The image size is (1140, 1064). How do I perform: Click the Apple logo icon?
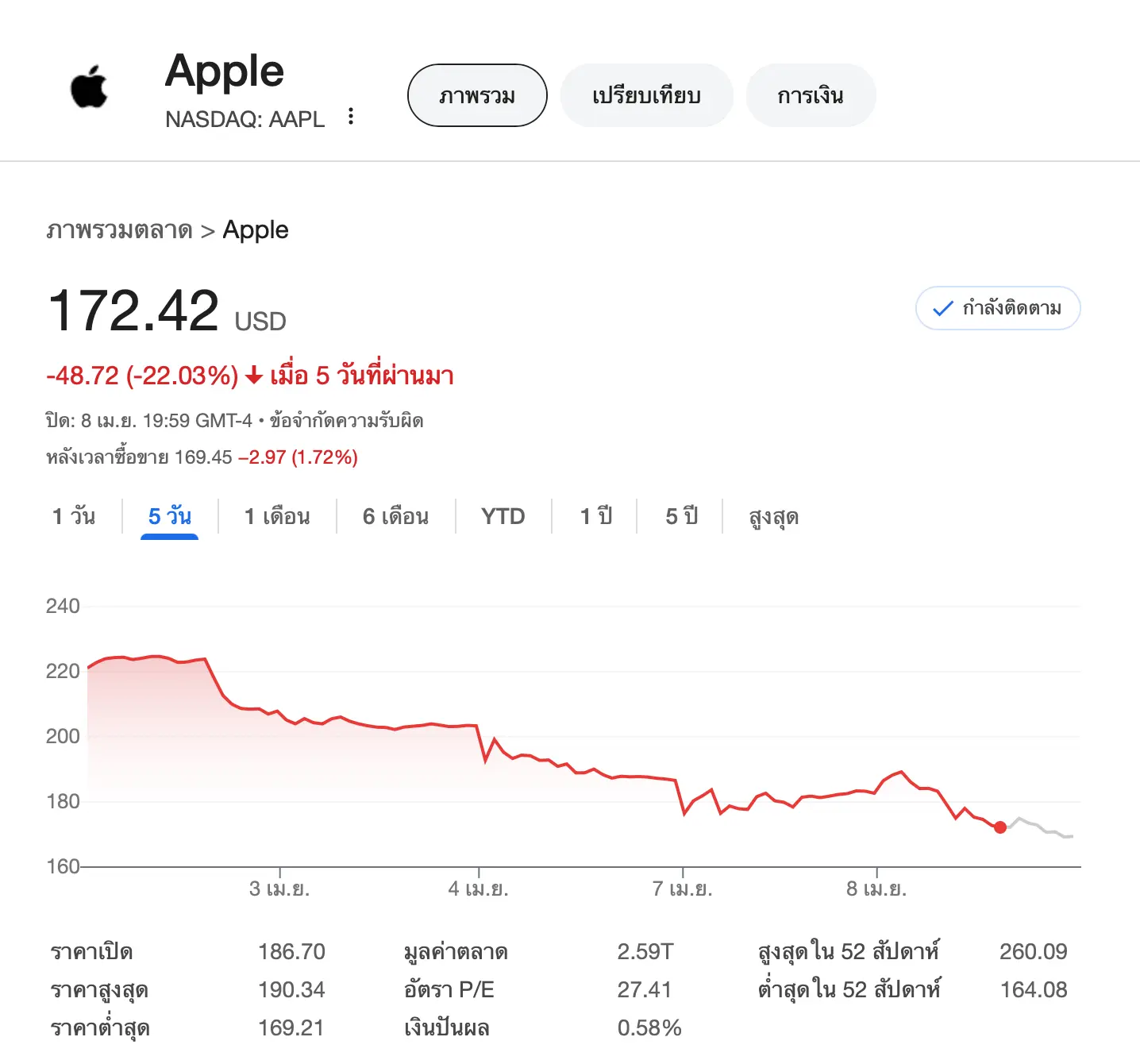(89, 87)
